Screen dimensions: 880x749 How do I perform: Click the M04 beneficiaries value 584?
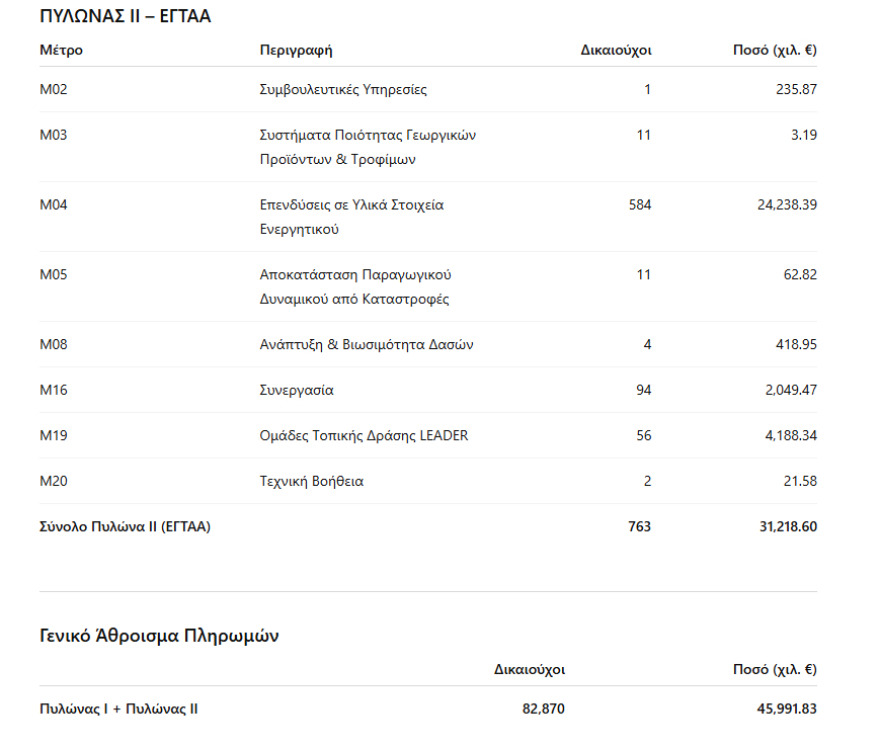(x=639, y=205)
